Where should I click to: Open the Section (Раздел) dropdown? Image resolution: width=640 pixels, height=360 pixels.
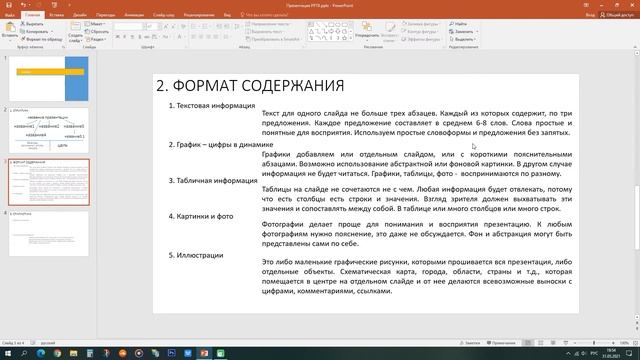coord(96,39)
